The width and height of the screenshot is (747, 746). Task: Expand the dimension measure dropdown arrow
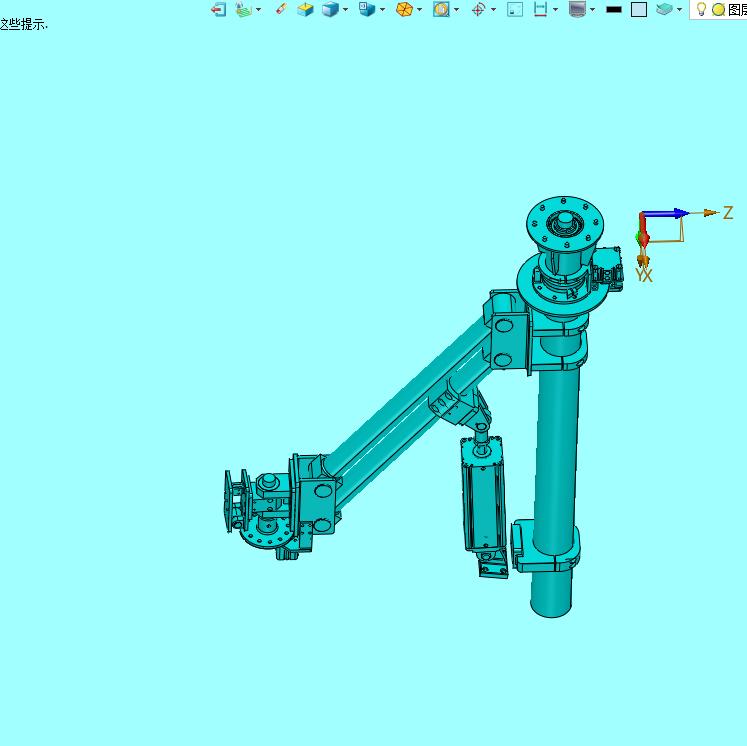tap(555, 10)
